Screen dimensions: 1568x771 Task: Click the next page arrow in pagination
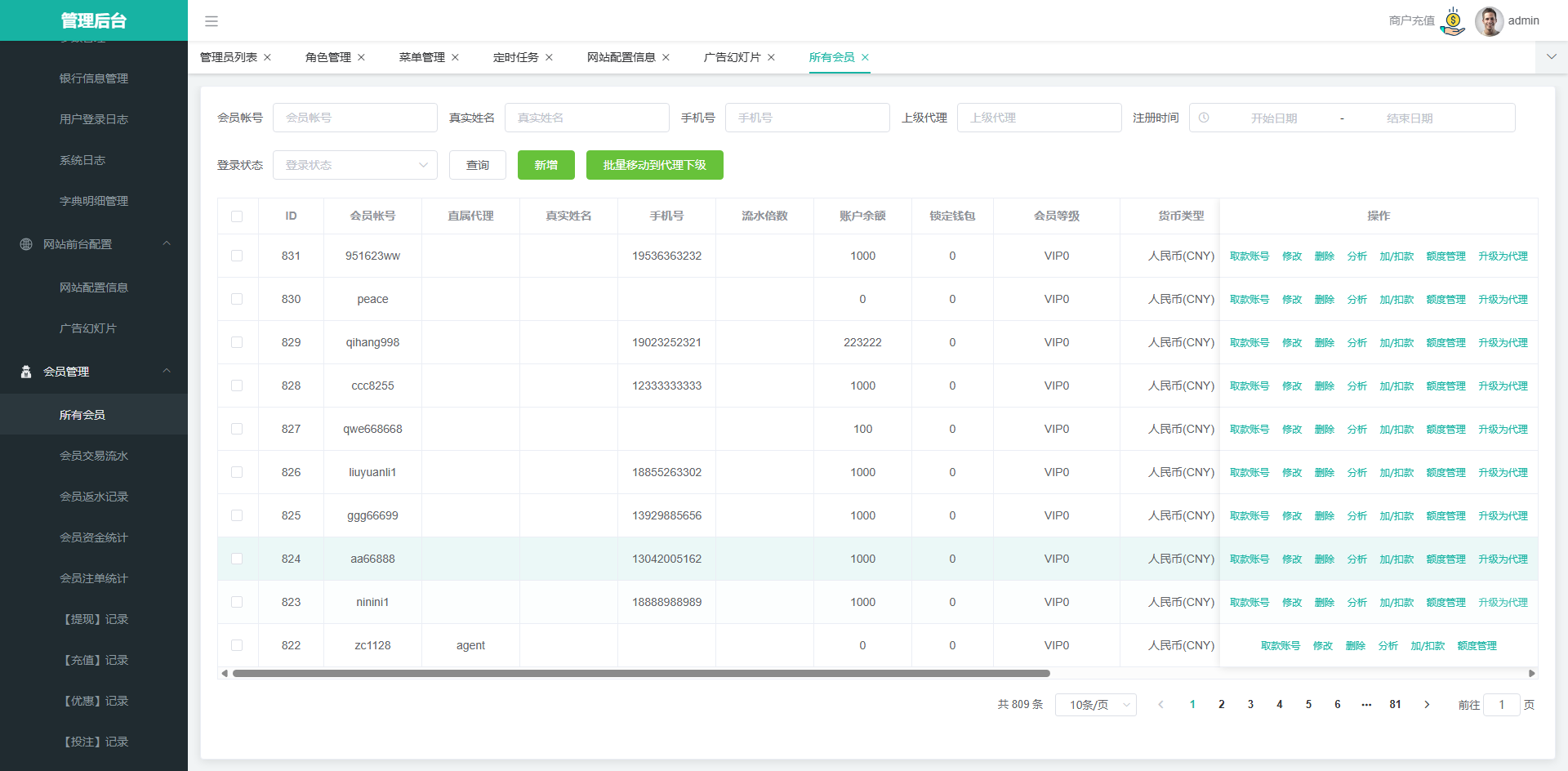(1427, 704)
